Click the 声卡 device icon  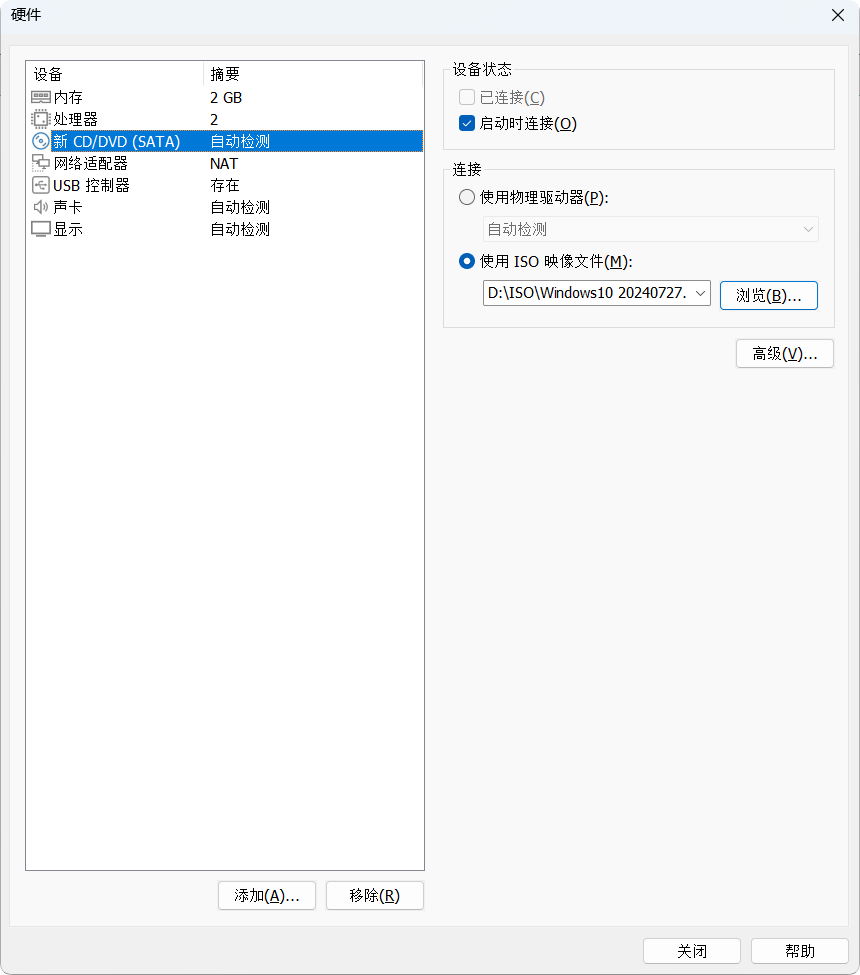pyautogui.click(x=40, y=207)
